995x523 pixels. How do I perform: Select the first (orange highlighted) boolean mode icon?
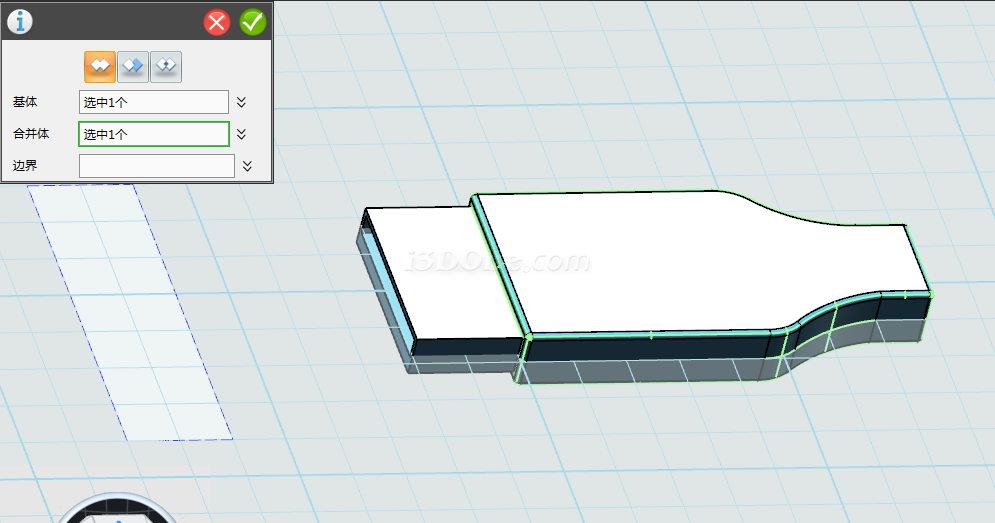coord(99,66)
